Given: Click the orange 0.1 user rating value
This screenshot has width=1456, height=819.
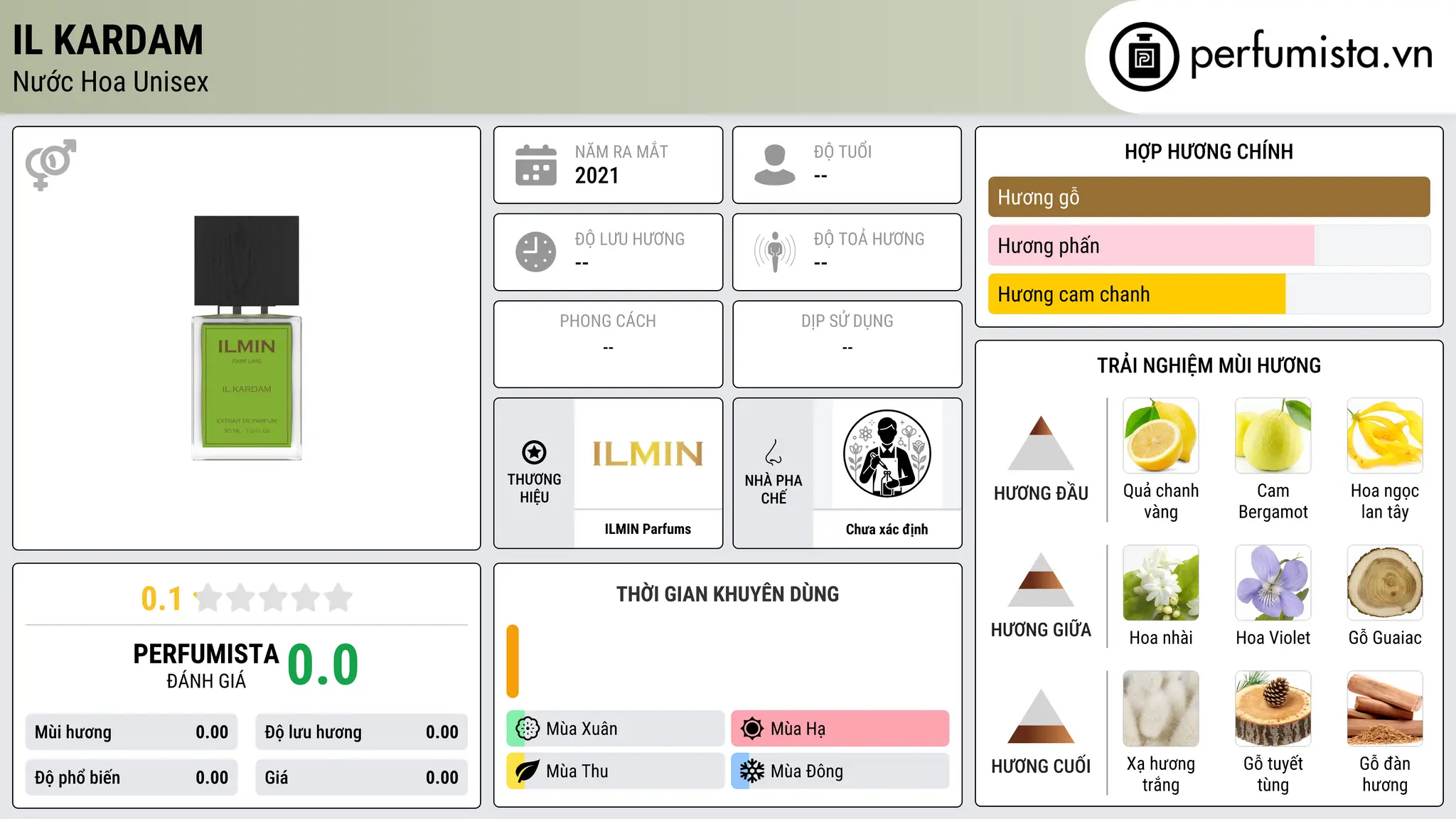Looking at the screenshot, I should (161, 599).
